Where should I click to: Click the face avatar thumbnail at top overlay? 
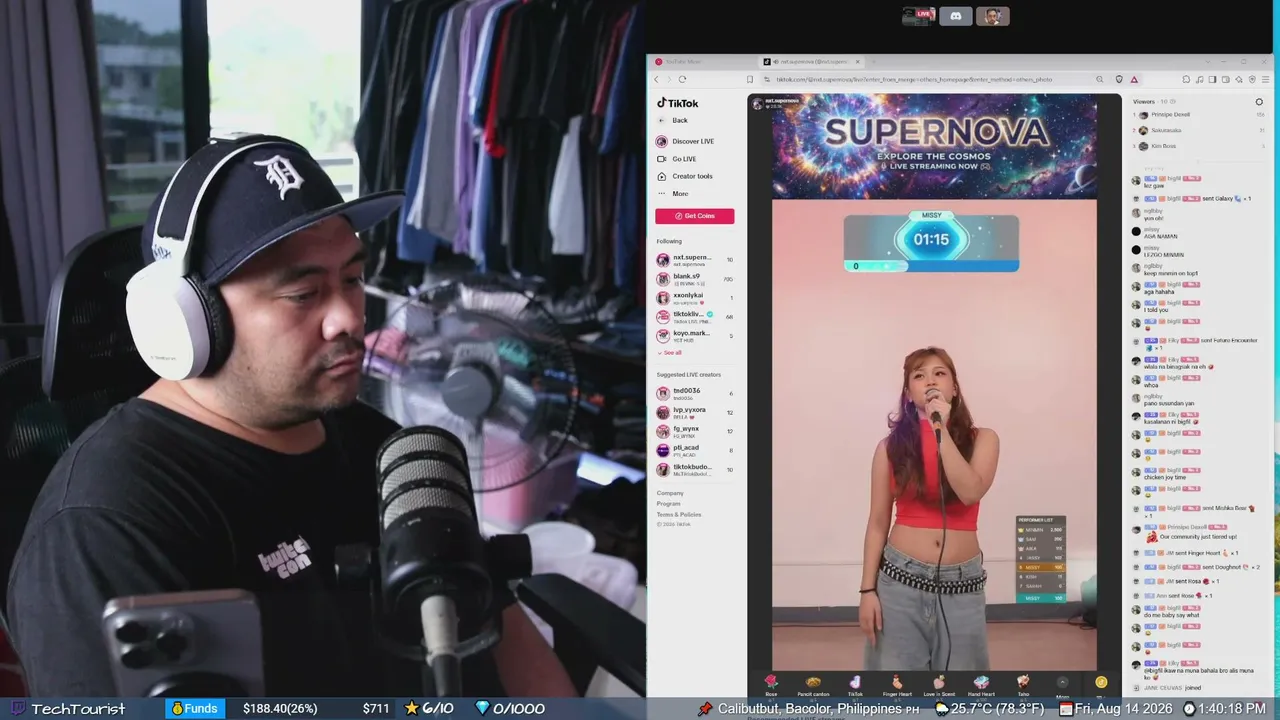tap(993, 16)
